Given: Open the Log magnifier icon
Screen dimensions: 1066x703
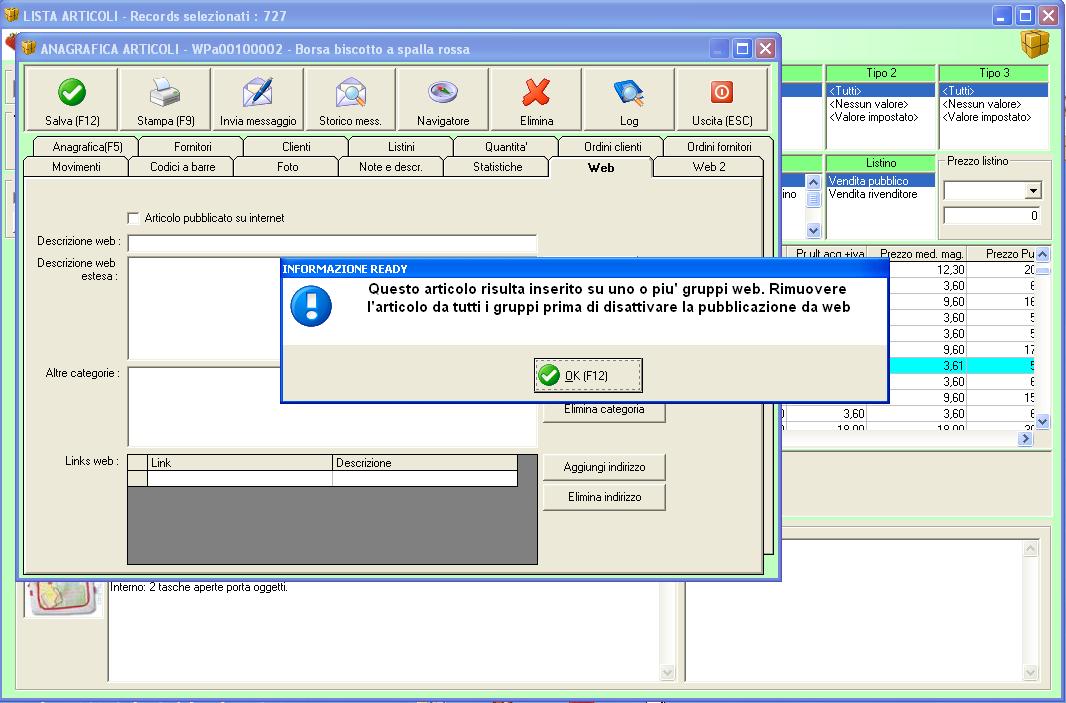Looking at the screenshot, I should pos(629,92).
